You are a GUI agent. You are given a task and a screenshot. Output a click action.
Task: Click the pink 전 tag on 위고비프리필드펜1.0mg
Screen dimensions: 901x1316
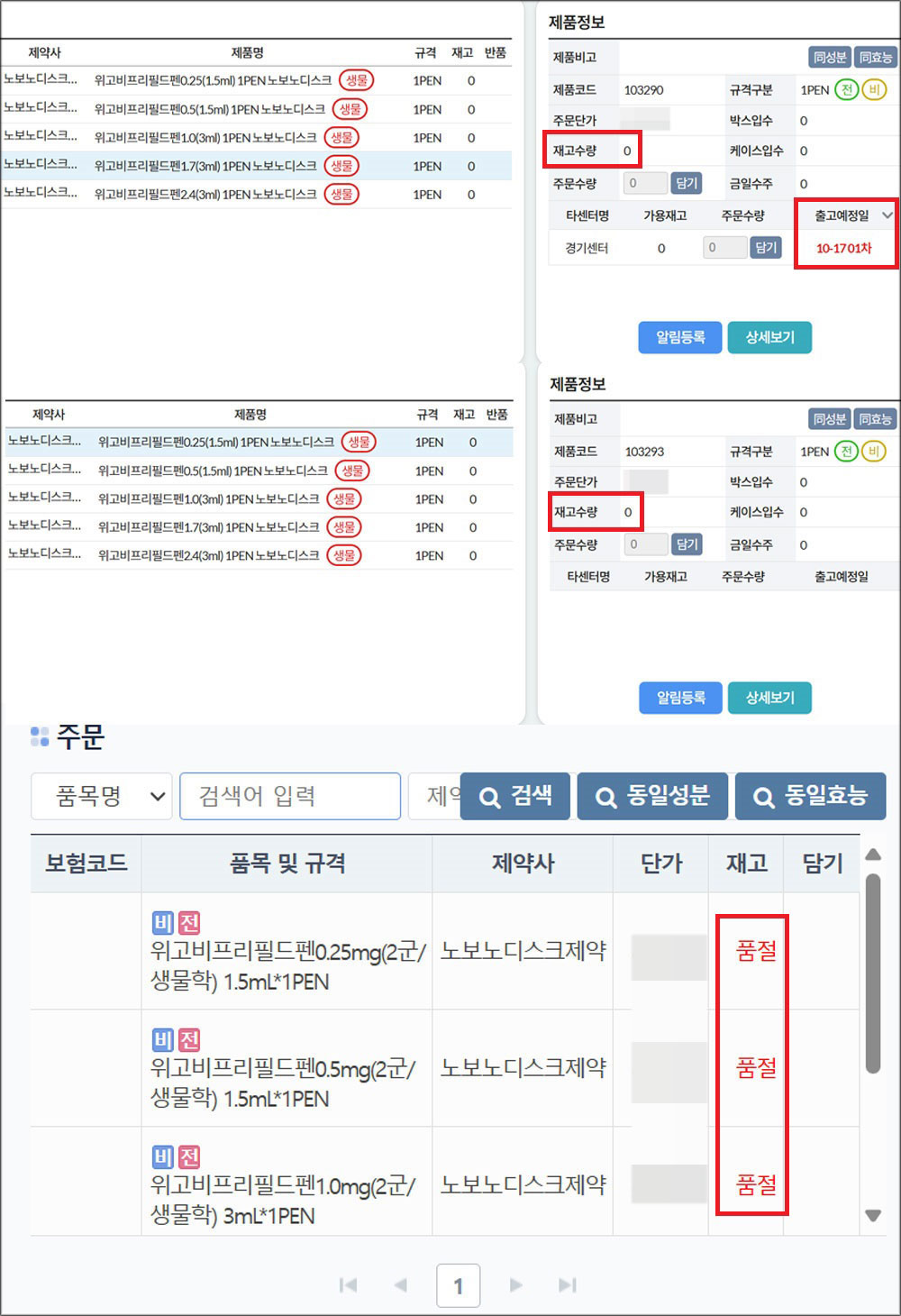[189, 1157]
